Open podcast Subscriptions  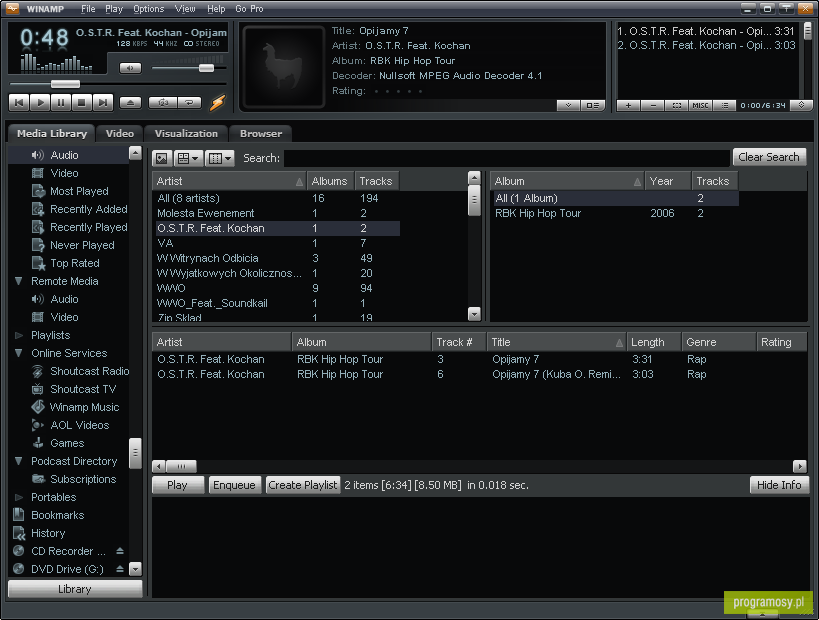pos(83,479)
